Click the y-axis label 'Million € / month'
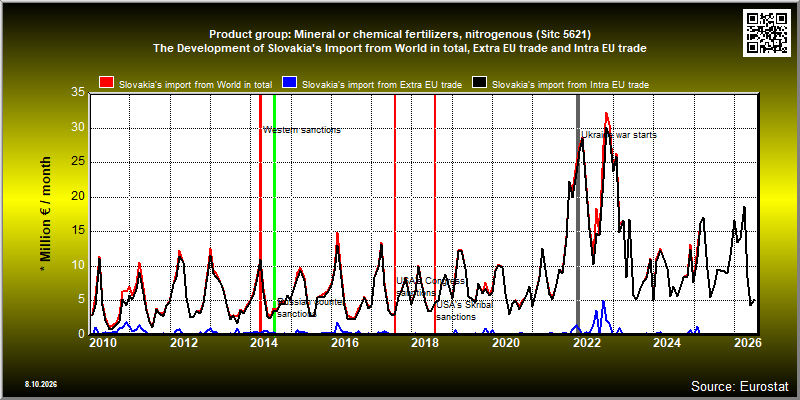Image resolution: width=800 pixels, height=400 pixels. coord(46,215)
